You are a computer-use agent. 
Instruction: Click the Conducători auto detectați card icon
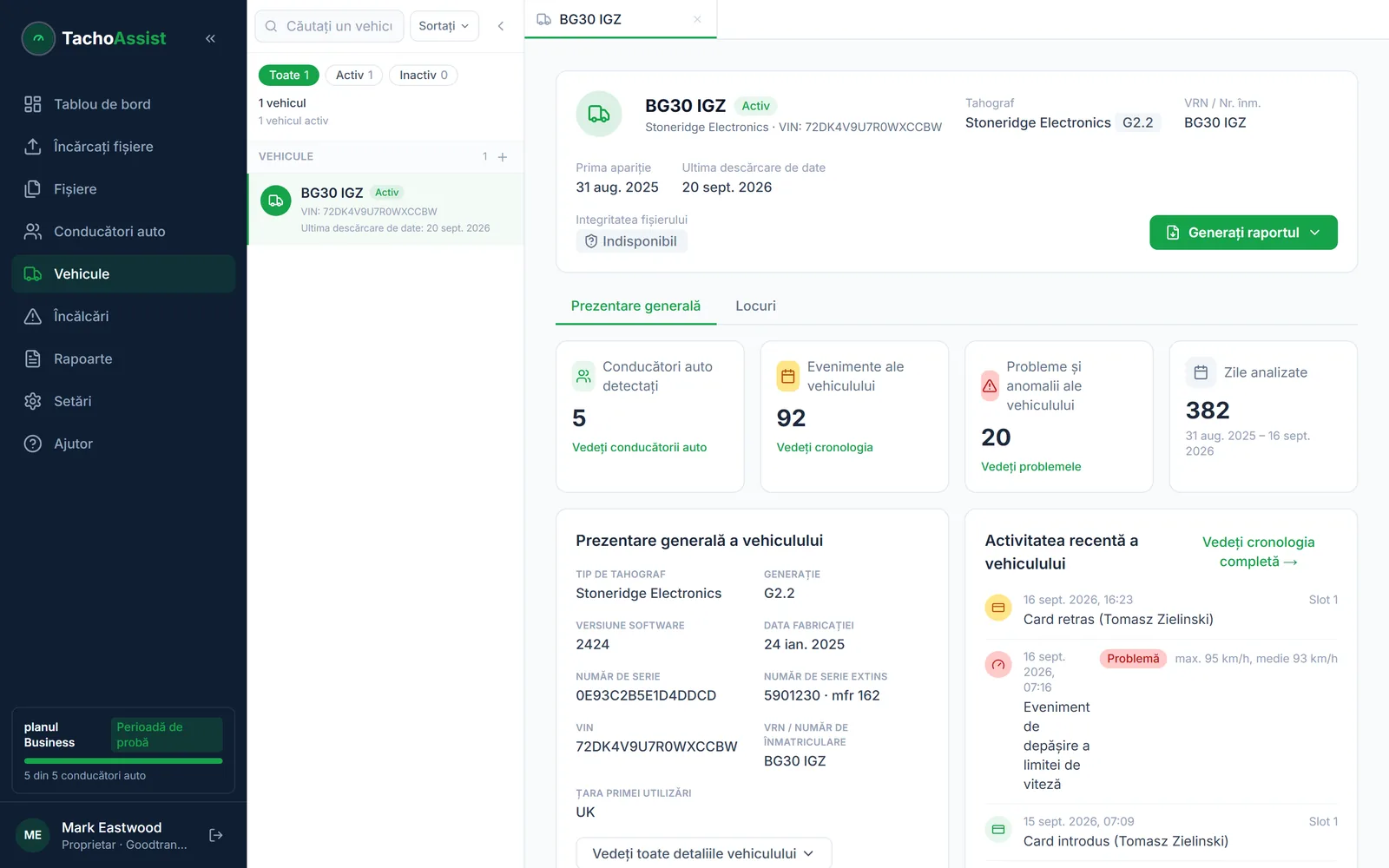tap(584, 377)
